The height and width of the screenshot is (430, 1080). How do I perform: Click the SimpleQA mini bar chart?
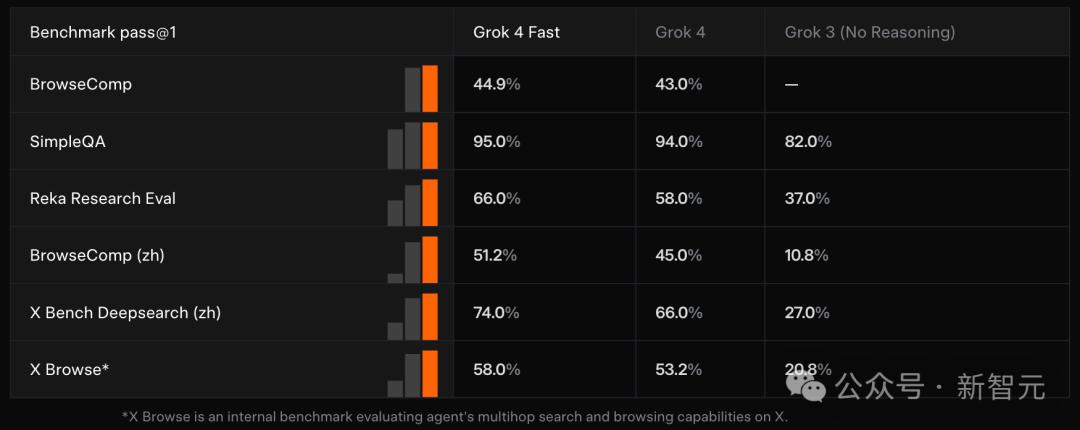coord(413,145)
